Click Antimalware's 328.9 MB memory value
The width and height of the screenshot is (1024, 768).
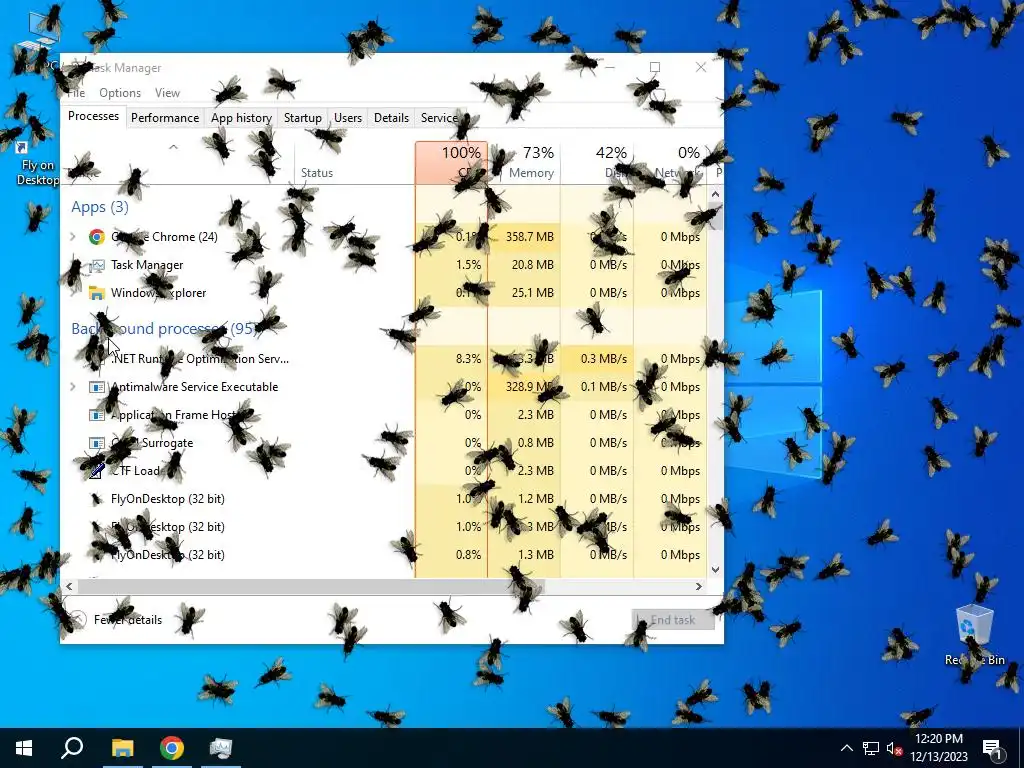[530, 387]
